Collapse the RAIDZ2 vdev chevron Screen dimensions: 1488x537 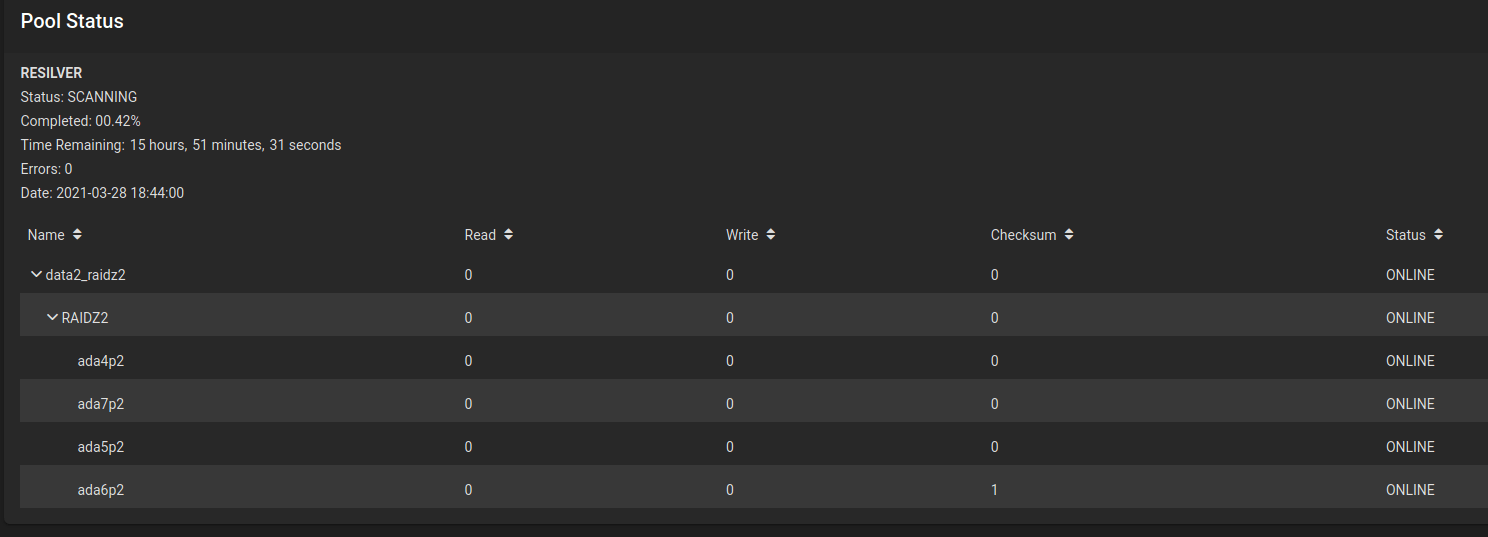(x=53, y=318)
